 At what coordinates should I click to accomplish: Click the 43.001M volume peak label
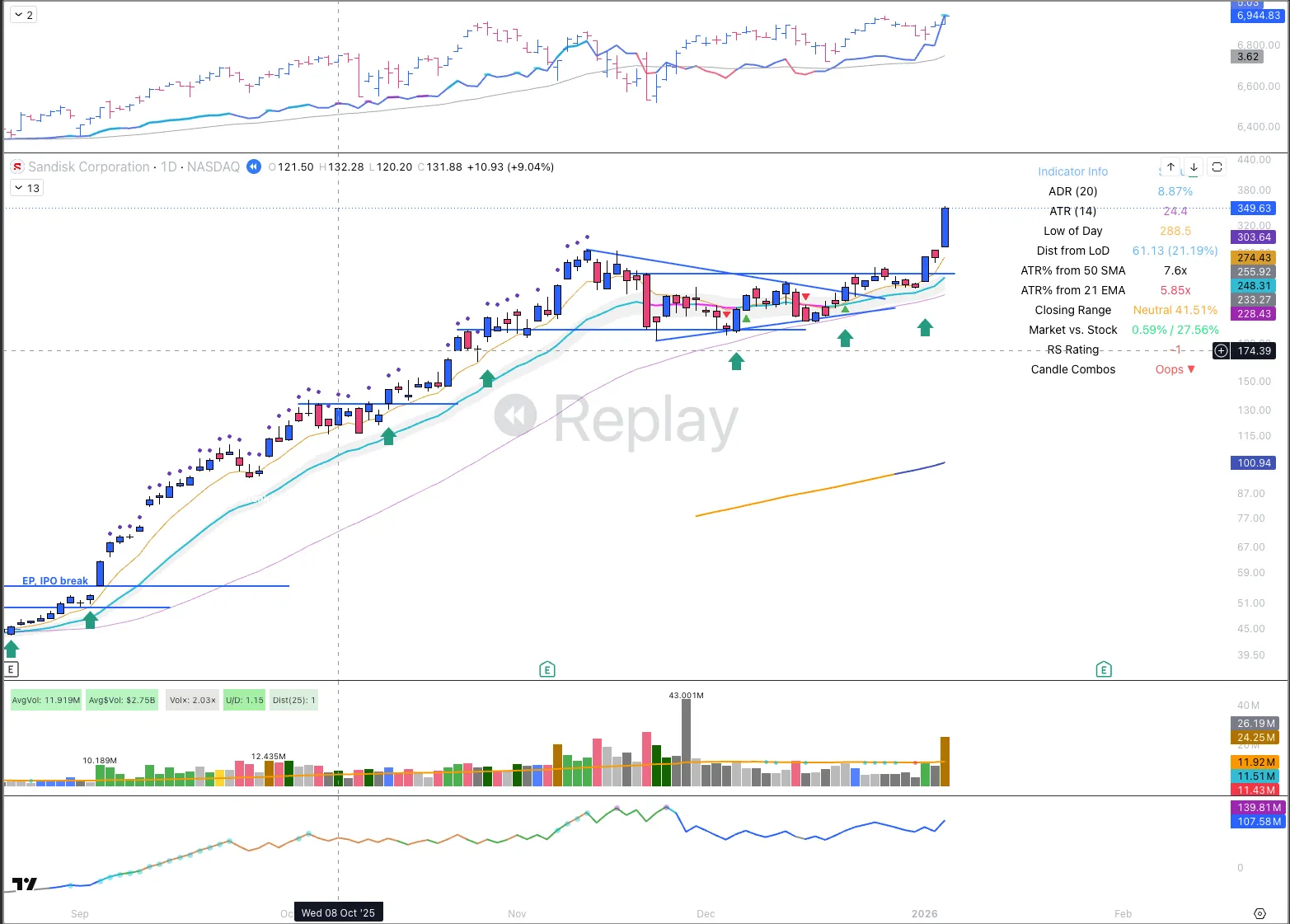(687, 696)
